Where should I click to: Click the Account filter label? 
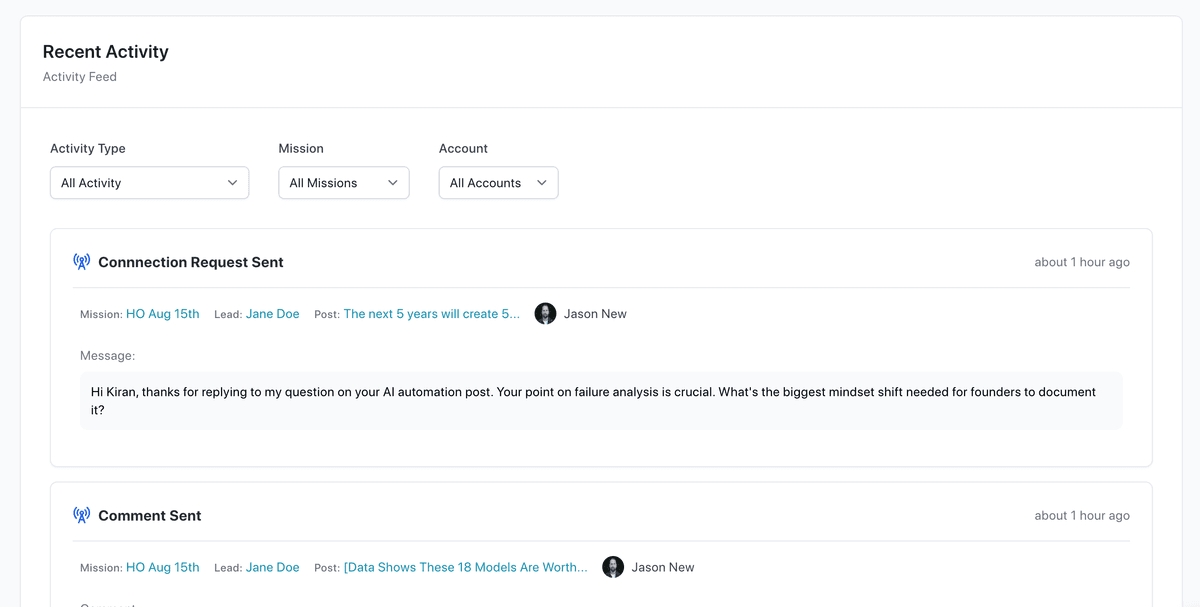463,148
